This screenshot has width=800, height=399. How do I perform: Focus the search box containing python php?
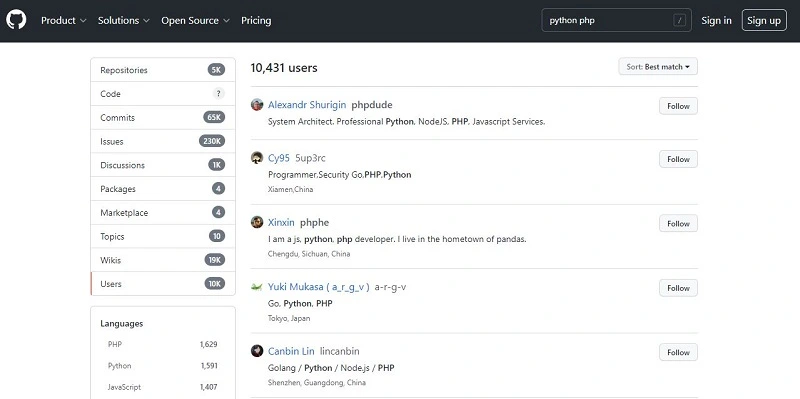click(x=616, y=20)
